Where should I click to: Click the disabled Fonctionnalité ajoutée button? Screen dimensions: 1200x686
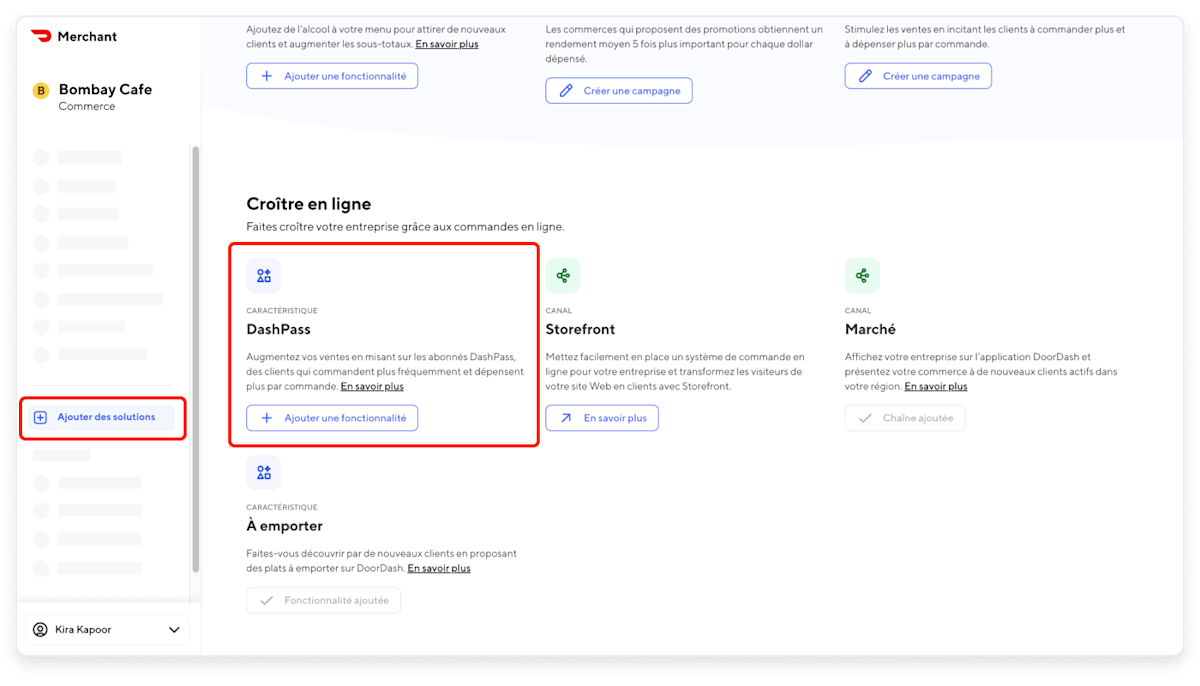(x=324, y=601)
